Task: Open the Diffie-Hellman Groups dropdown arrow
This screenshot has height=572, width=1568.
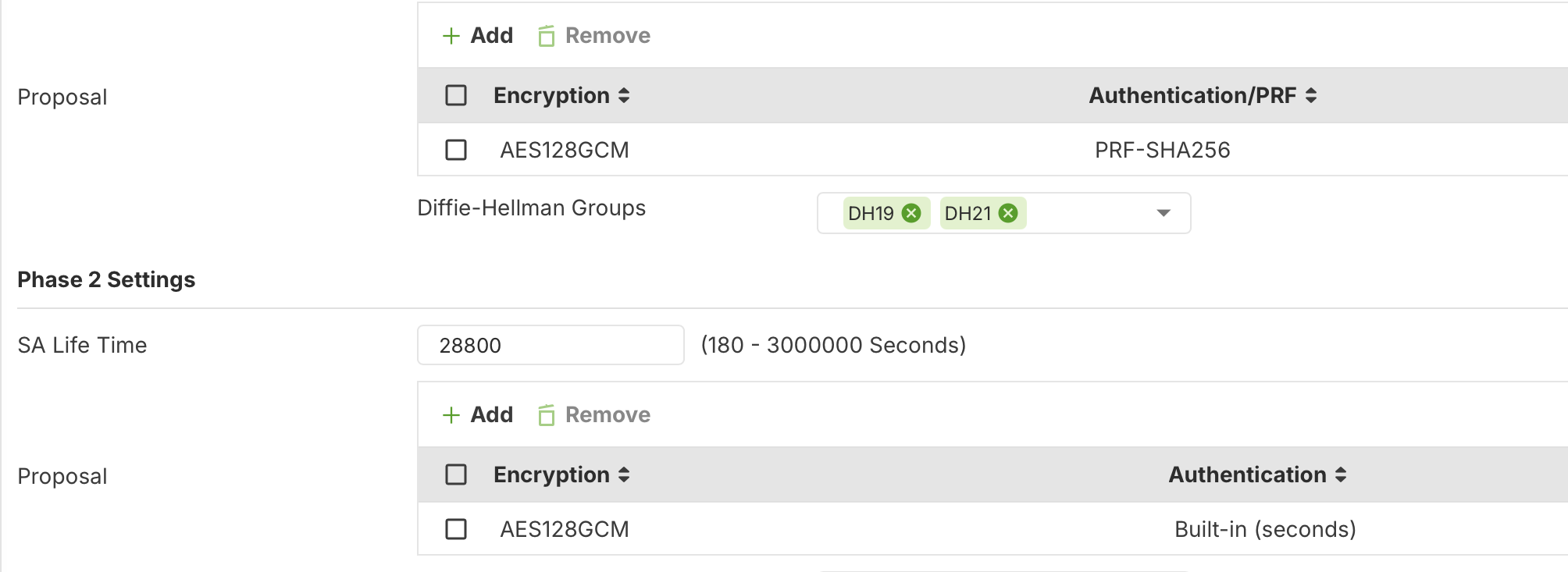Action: coord(1164,213)
